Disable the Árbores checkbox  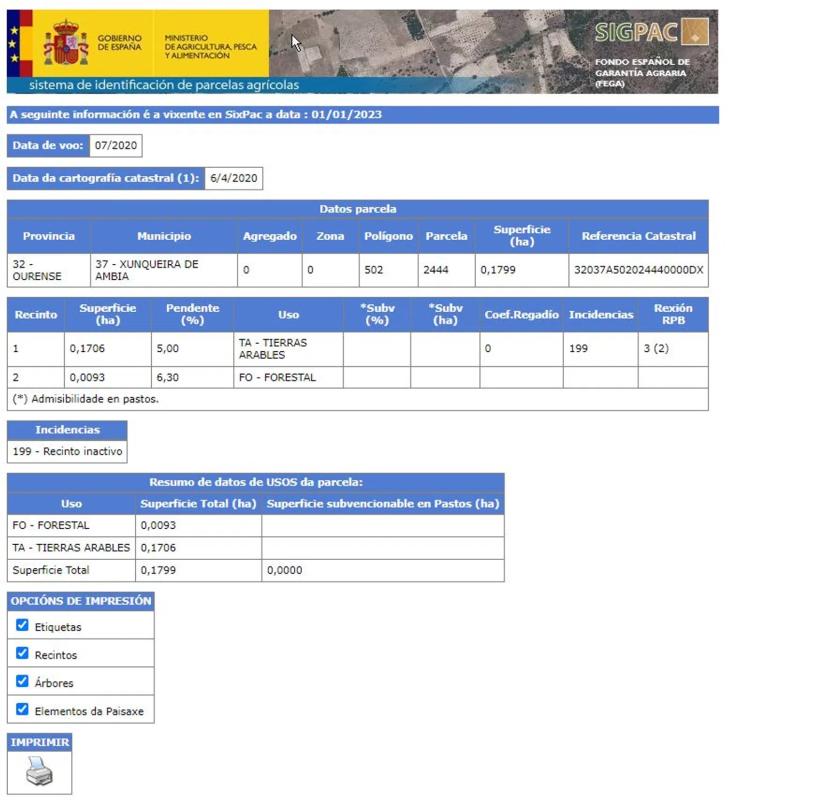tap(22, 682)
